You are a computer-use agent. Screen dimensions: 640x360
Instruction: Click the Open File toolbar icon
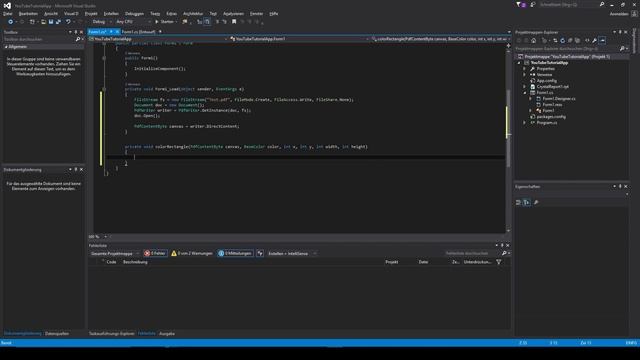43,22
